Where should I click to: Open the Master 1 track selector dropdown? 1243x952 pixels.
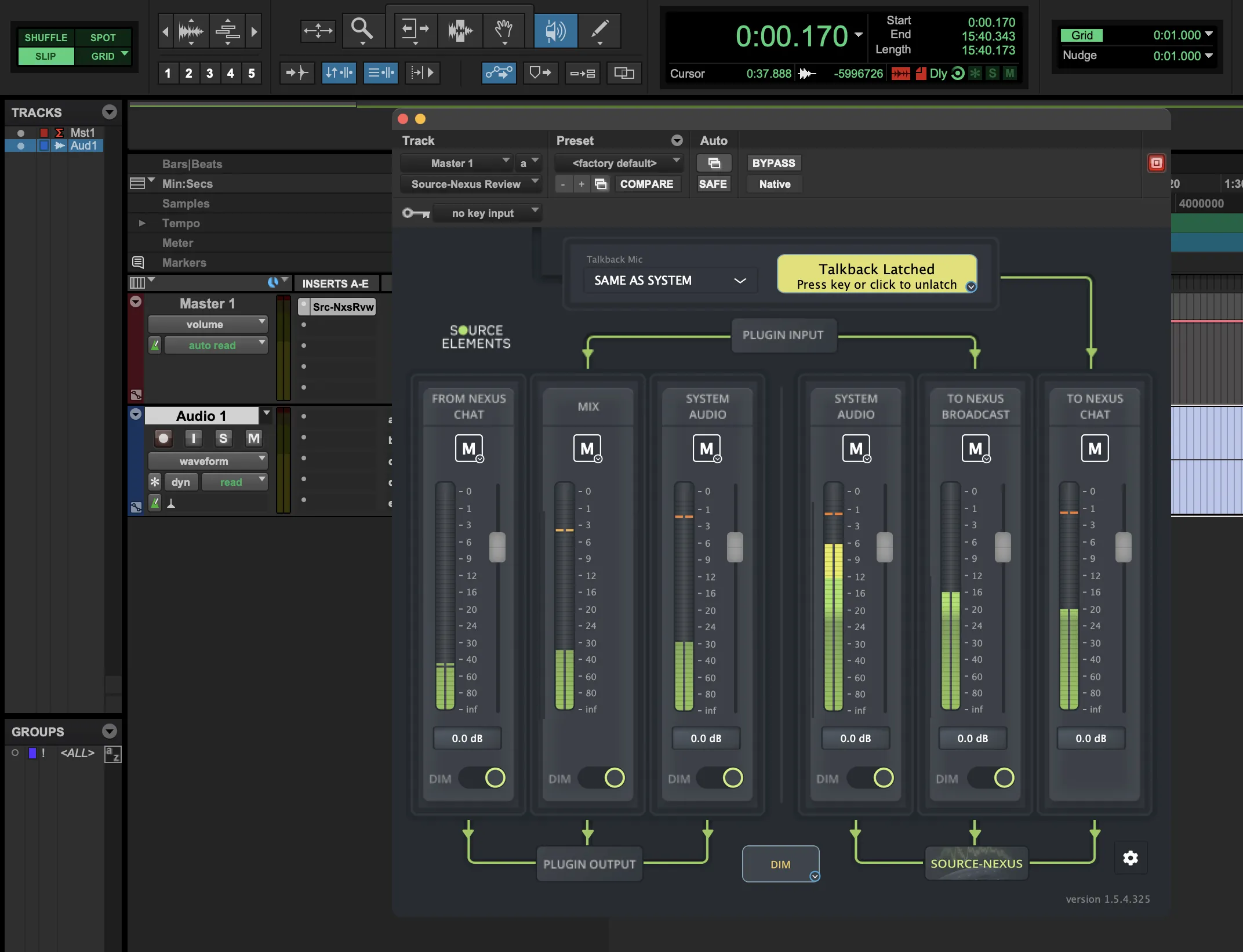[x=457, y=163]
